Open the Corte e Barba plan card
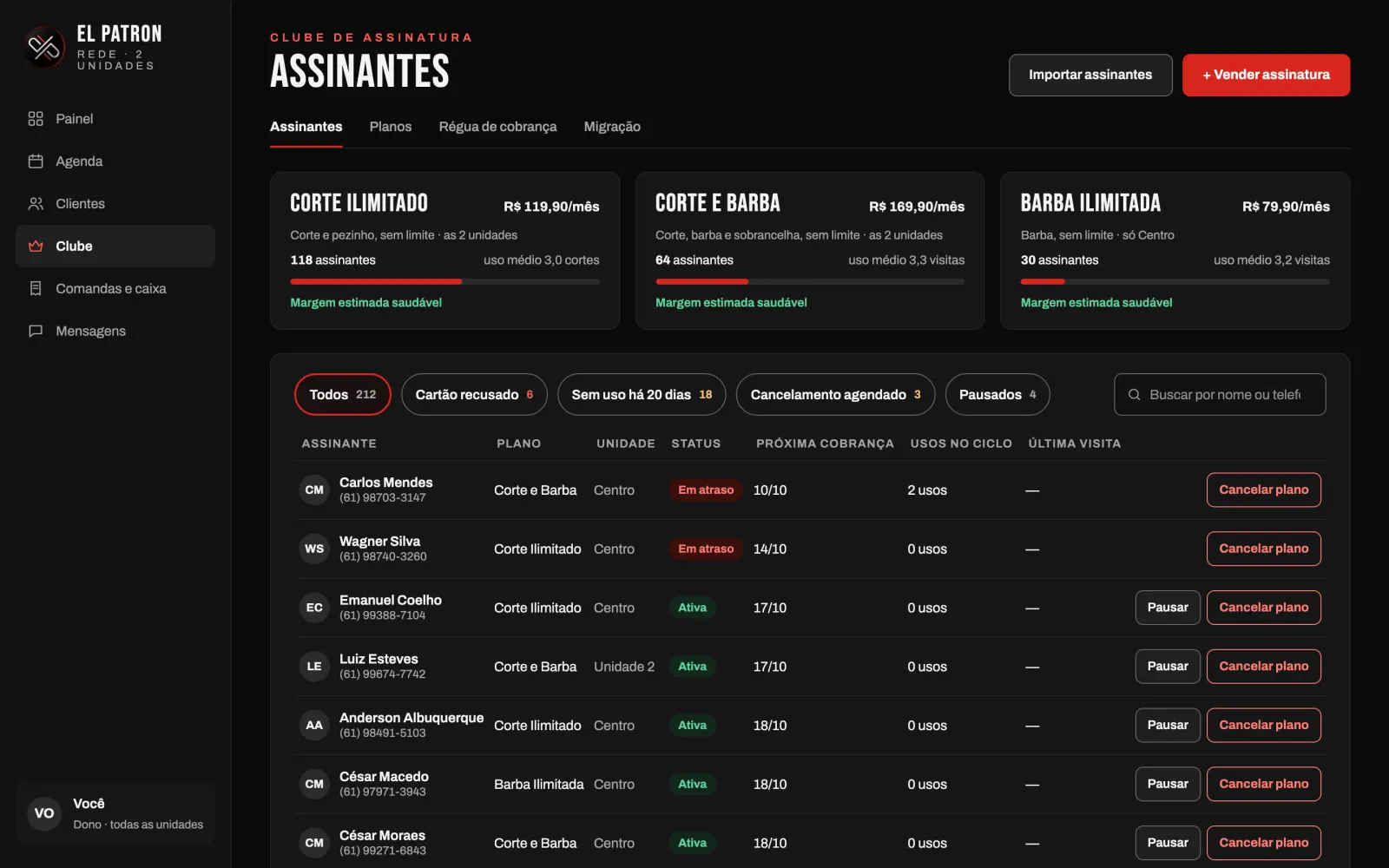This screenshot has width=1389, height=868. point(810,251)
